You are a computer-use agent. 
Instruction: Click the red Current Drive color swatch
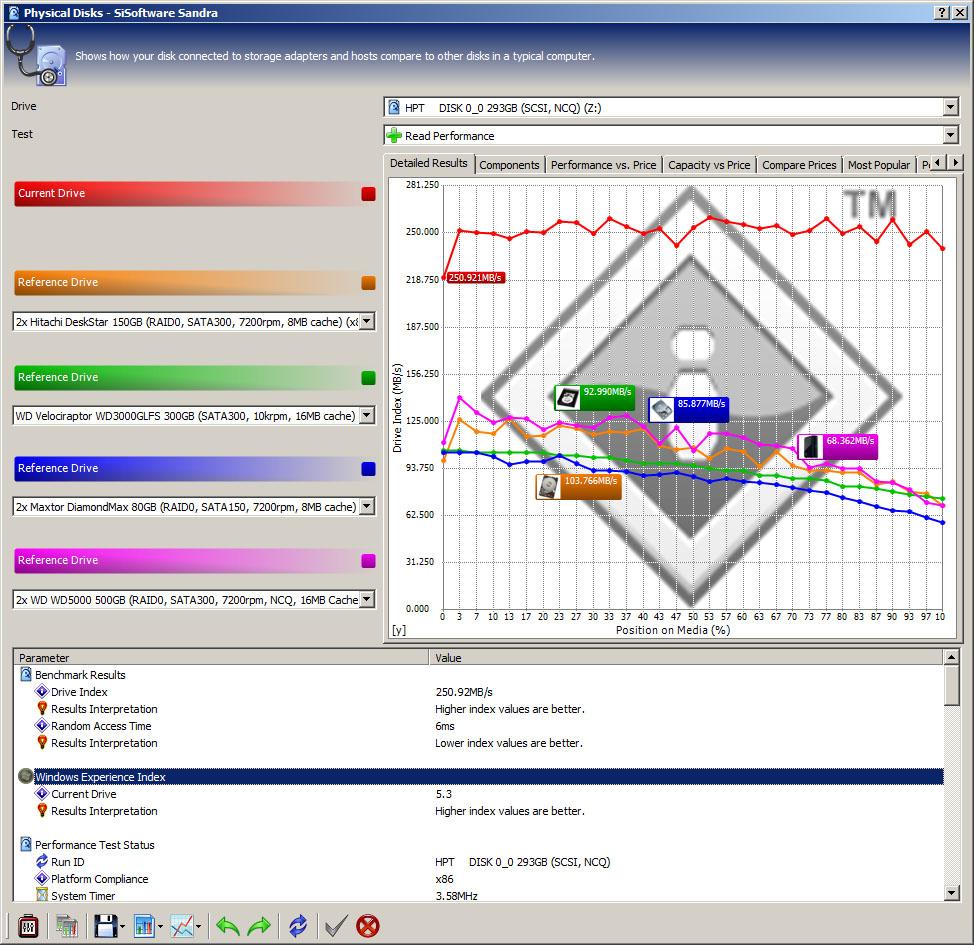(x=368, y=194)
